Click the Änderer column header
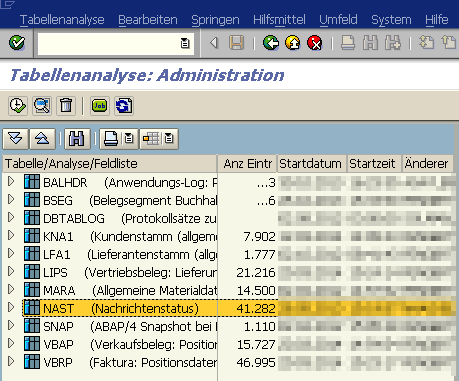The image size is (459, 381). tap(427, 164)
